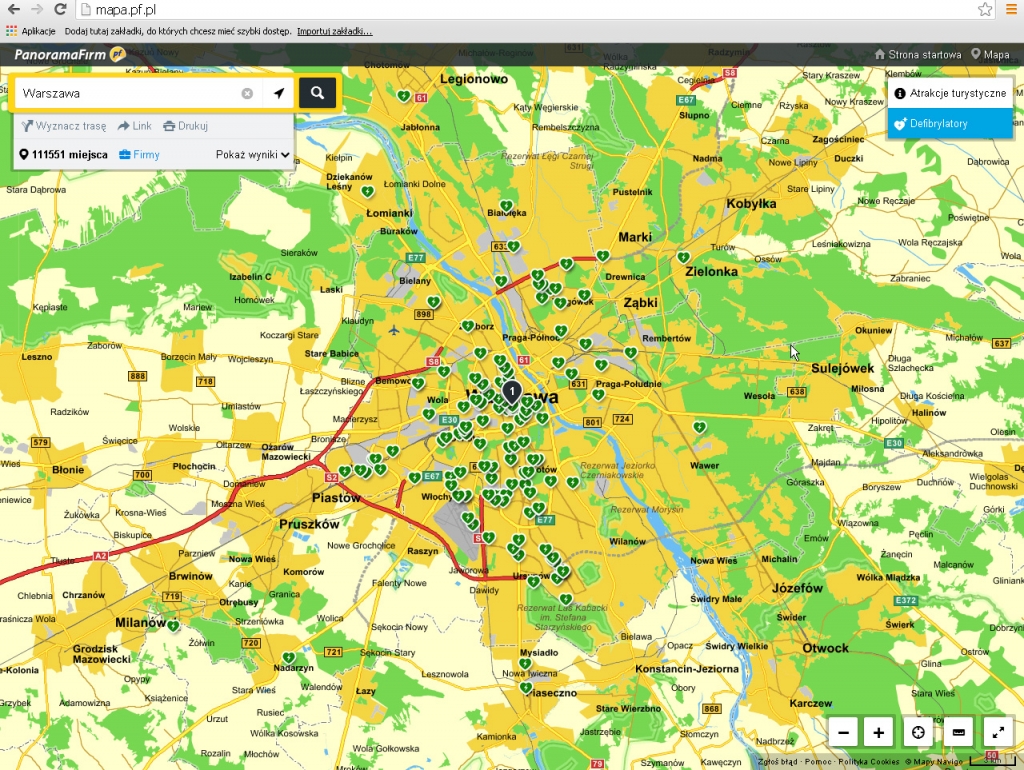The image size is (1024, 770).
Task: Click into the Warszawa search field
Action: 125,93
